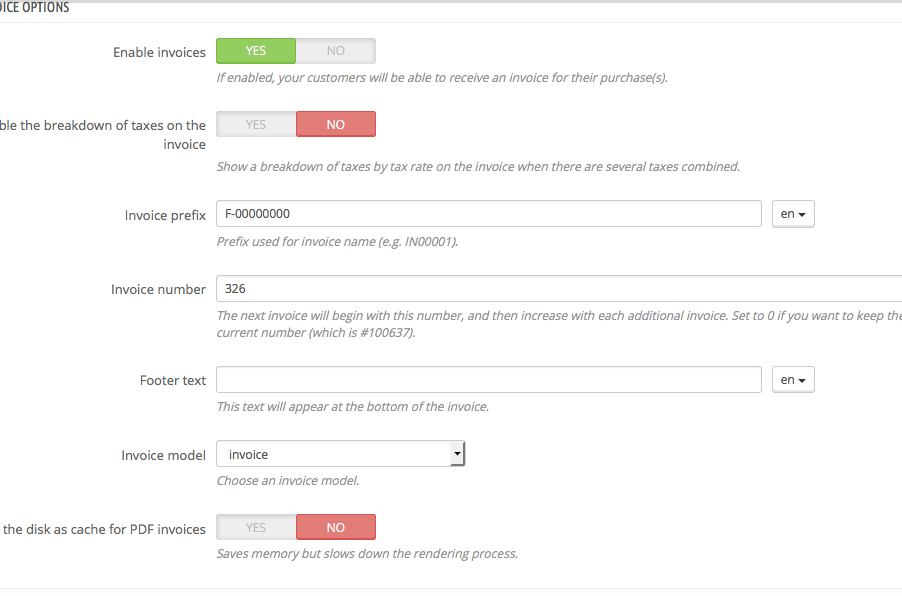This screenshot has width=902, height=596.
Task: Click the Enable invoices label
Action: tap(159, 52)
